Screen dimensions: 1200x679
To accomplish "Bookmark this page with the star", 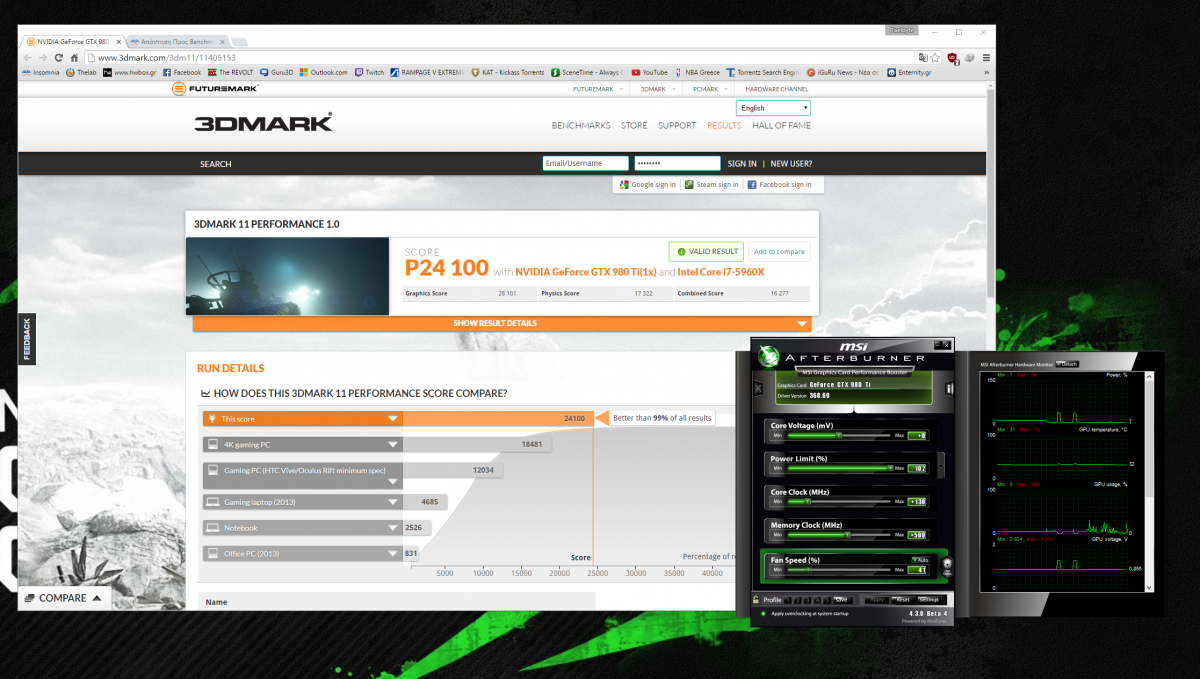I will [x=935, y=57].
